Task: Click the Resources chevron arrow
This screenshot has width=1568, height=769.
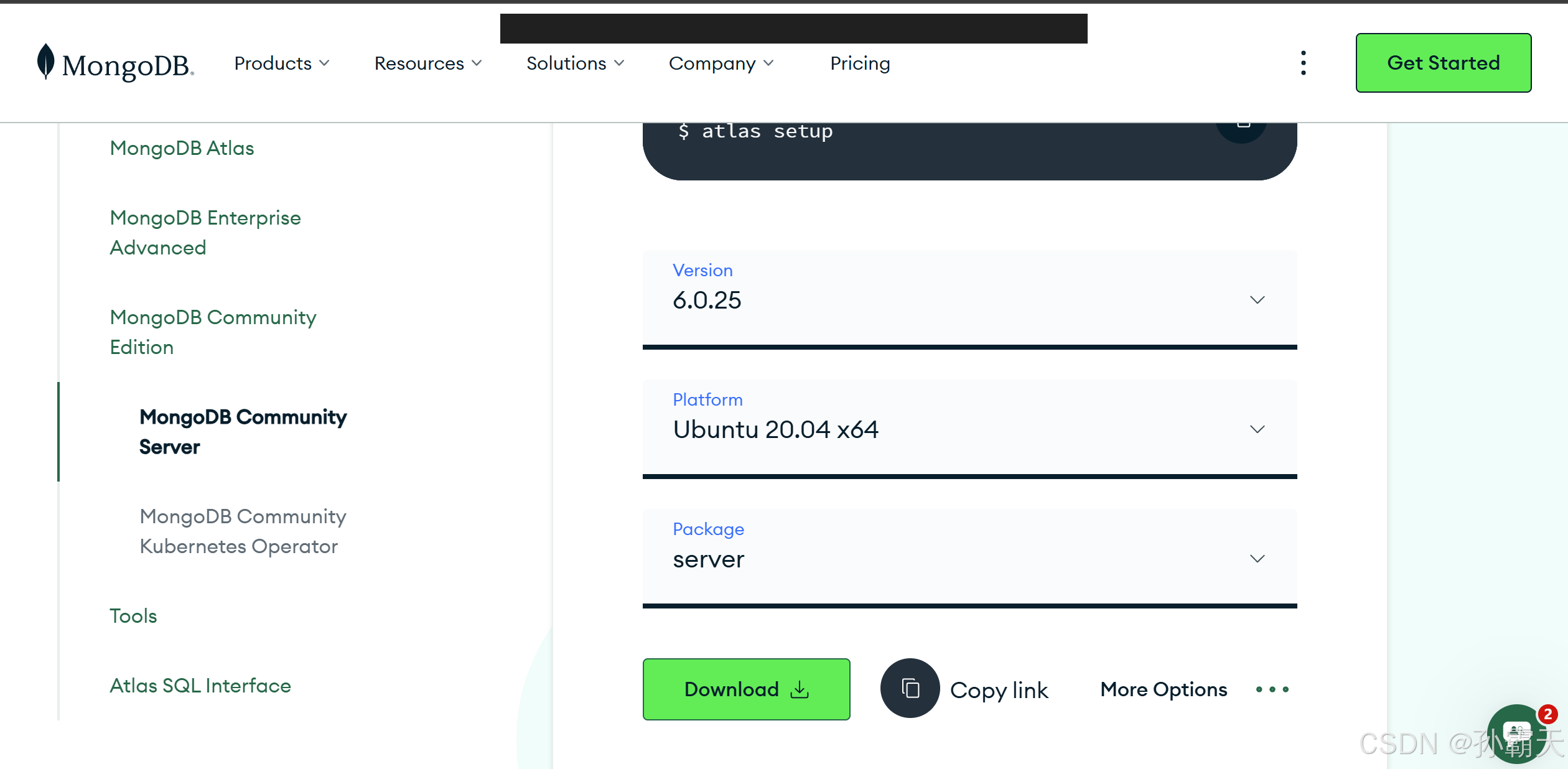Action: [x=477, y=63]
